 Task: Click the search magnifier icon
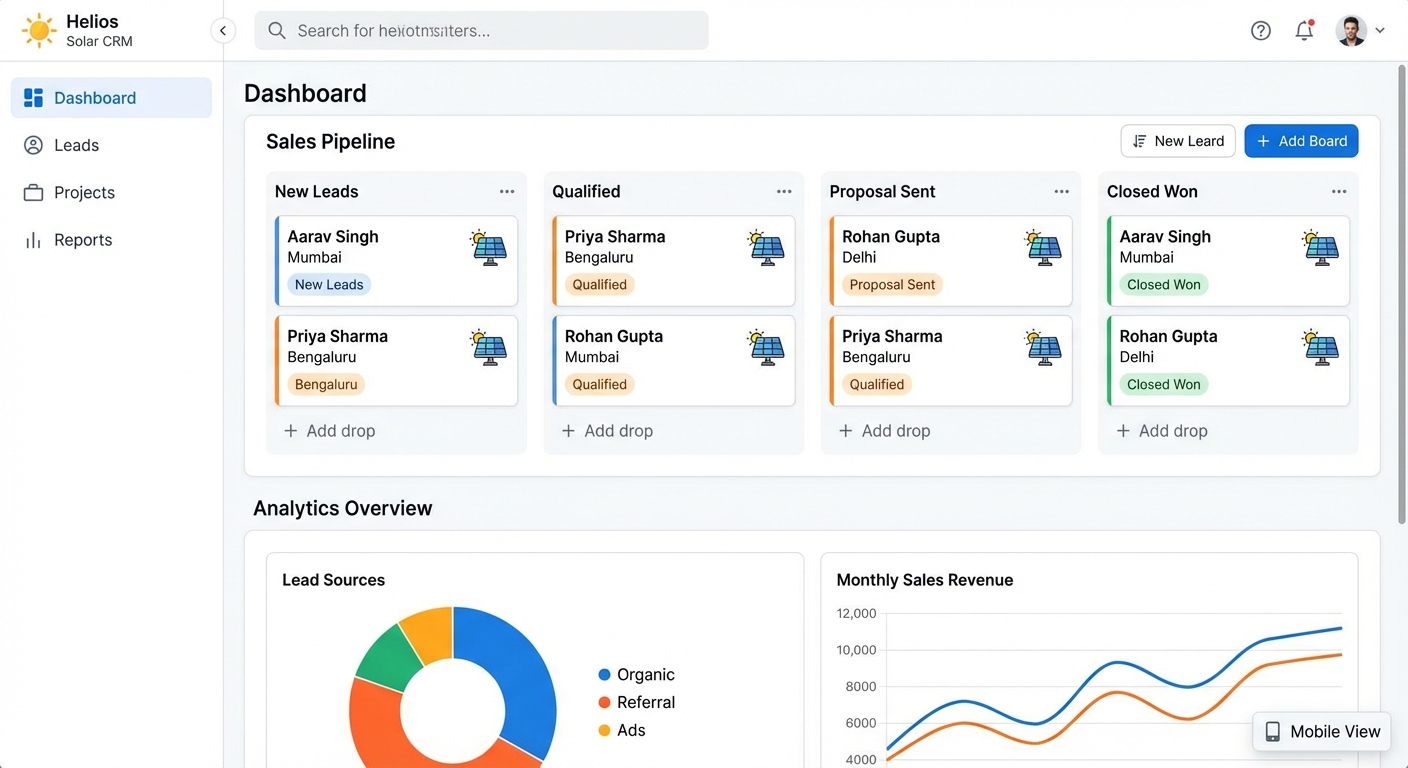277,30
